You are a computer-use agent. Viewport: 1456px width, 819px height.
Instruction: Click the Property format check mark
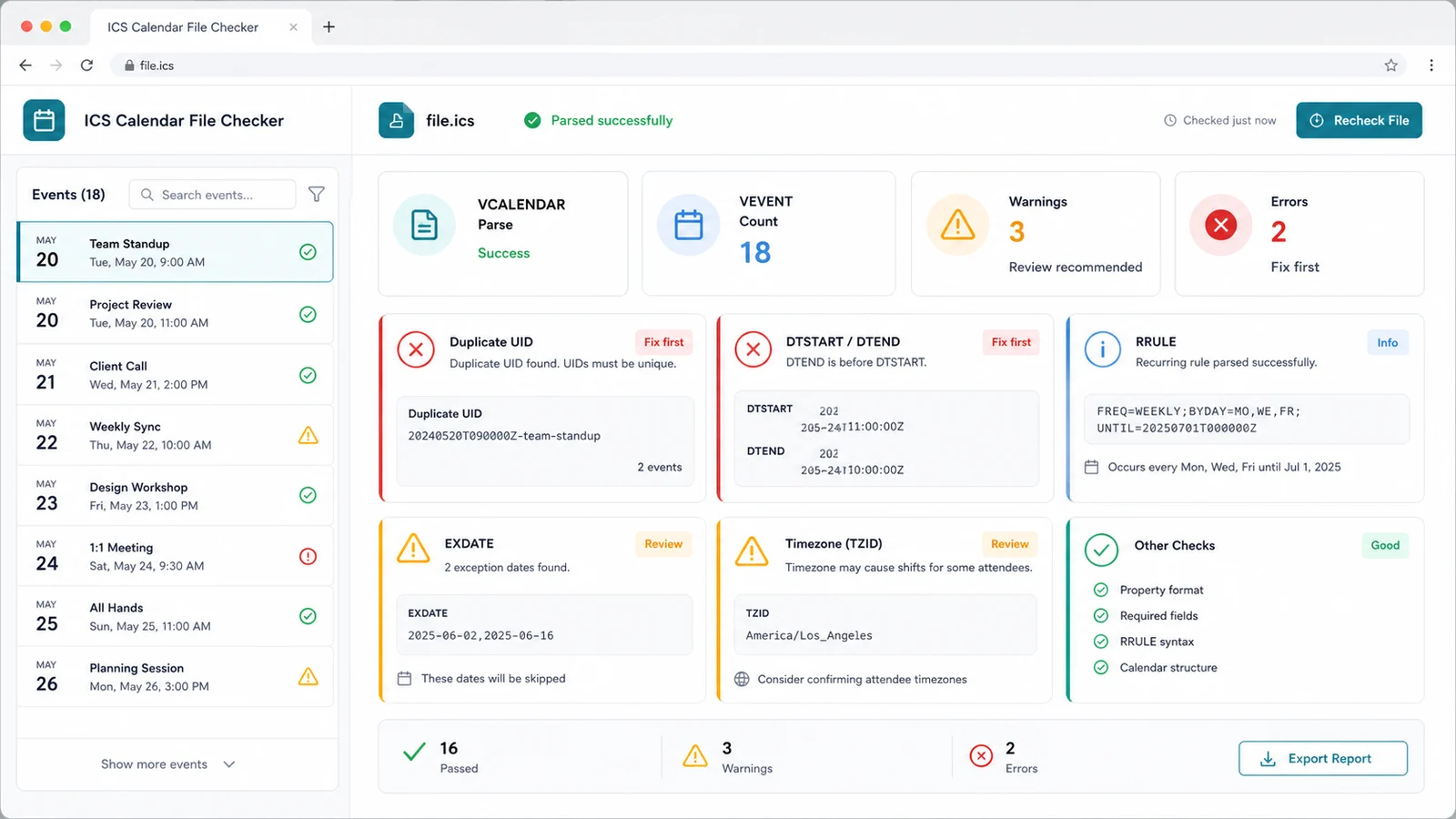(1101, 590)
